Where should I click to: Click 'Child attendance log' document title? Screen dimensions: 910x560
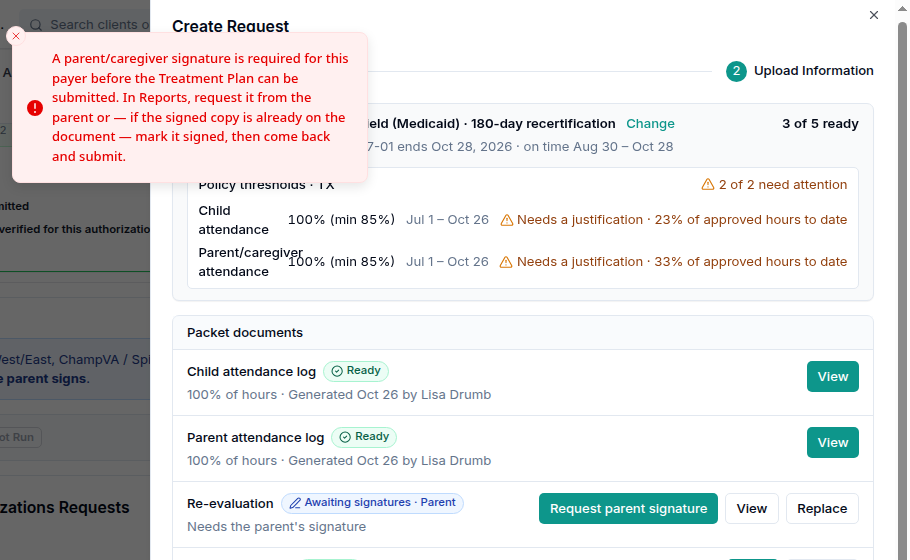click(x=251, y=372)
